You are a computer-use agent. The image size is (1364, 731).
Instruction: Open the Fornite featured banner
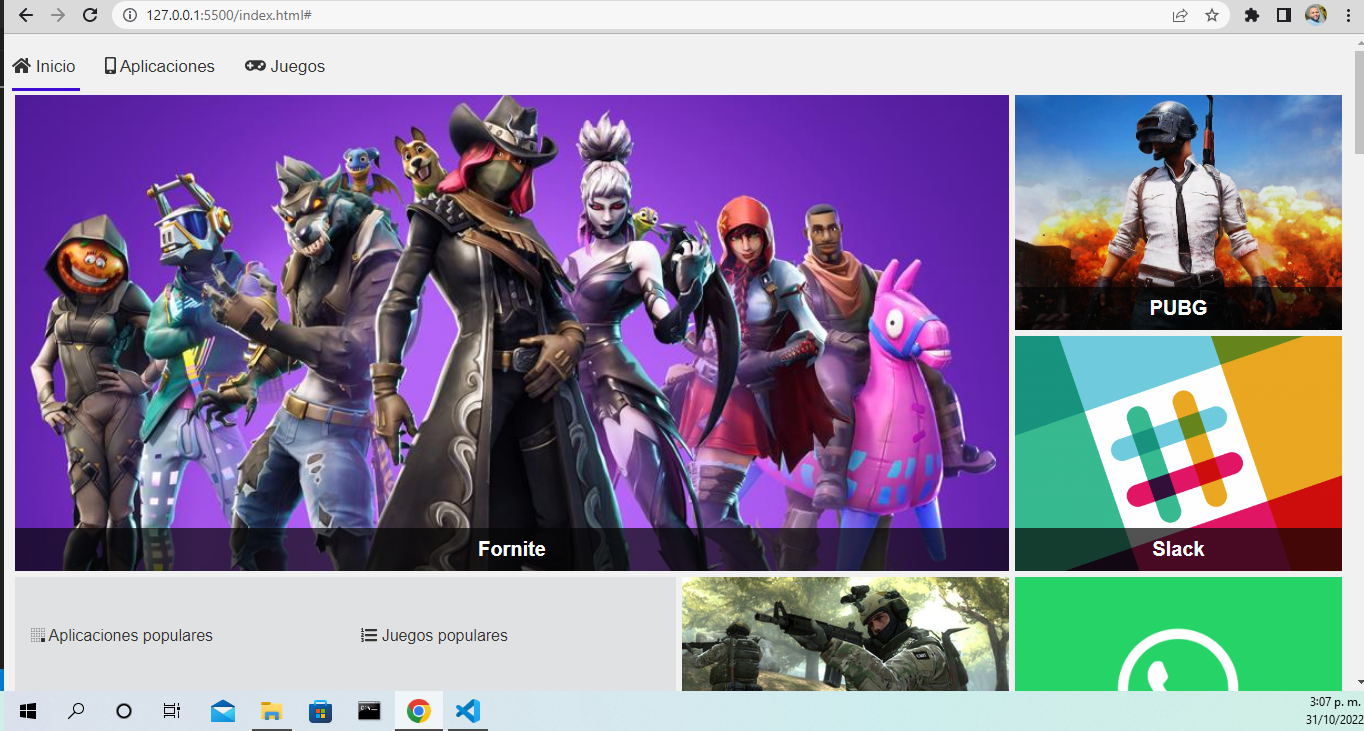click(512, 333)
